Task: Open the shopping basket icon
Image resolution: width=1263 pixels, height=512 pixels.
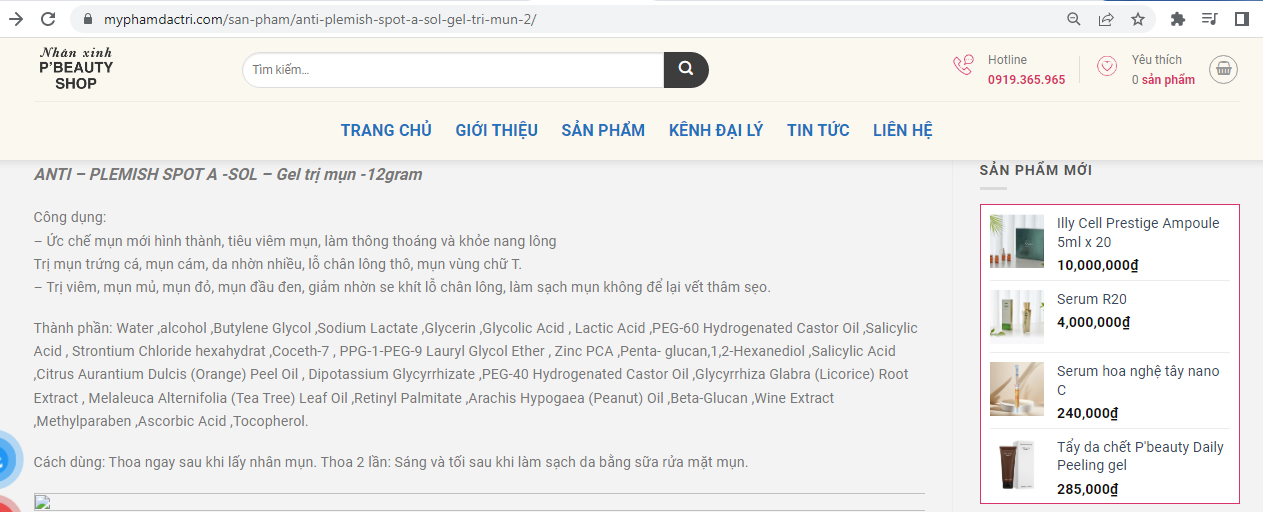Action: [x=1224, y=68]
